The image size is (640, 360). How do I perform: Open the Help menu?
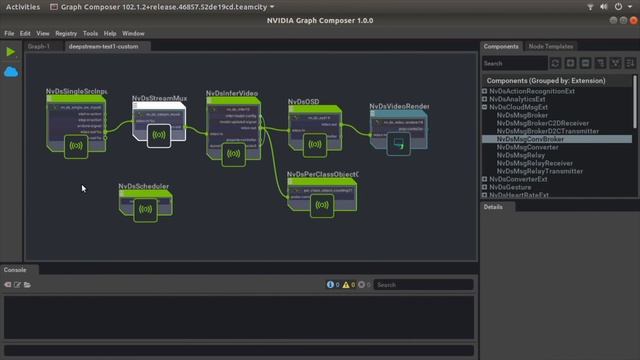click(x=110, y=33)
